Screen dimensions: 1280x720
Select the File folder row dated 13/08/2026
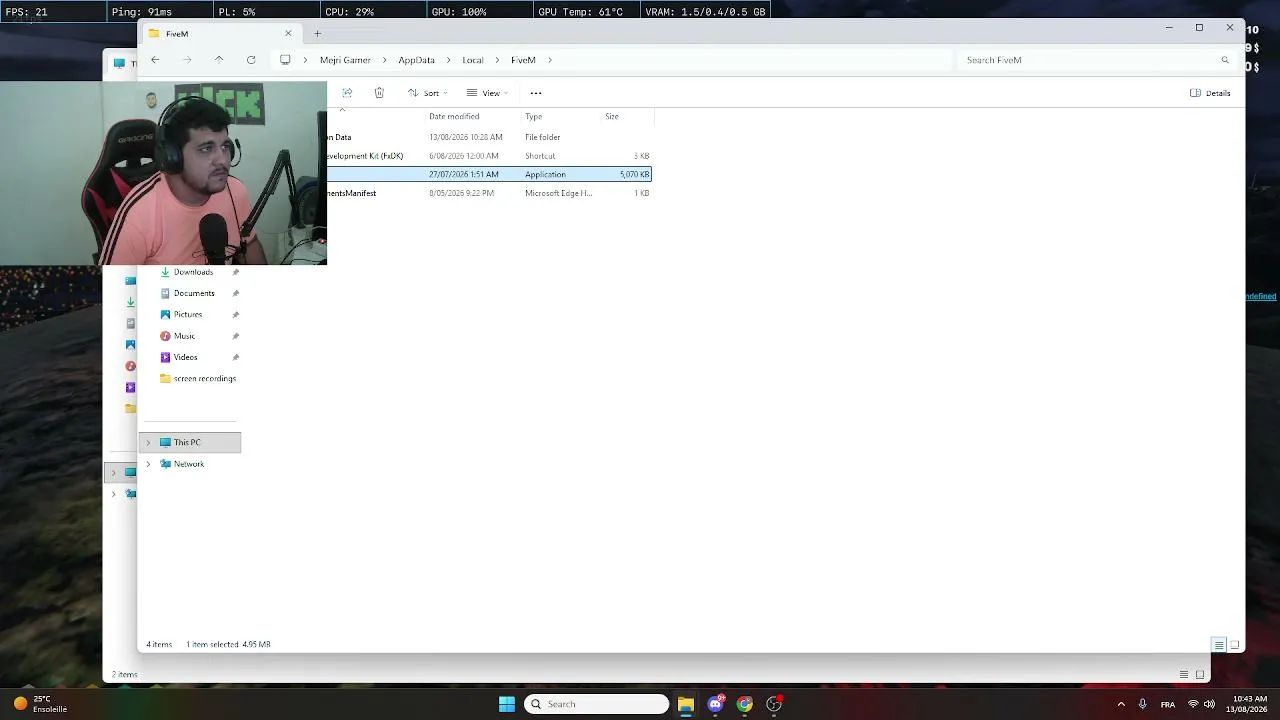489,137
